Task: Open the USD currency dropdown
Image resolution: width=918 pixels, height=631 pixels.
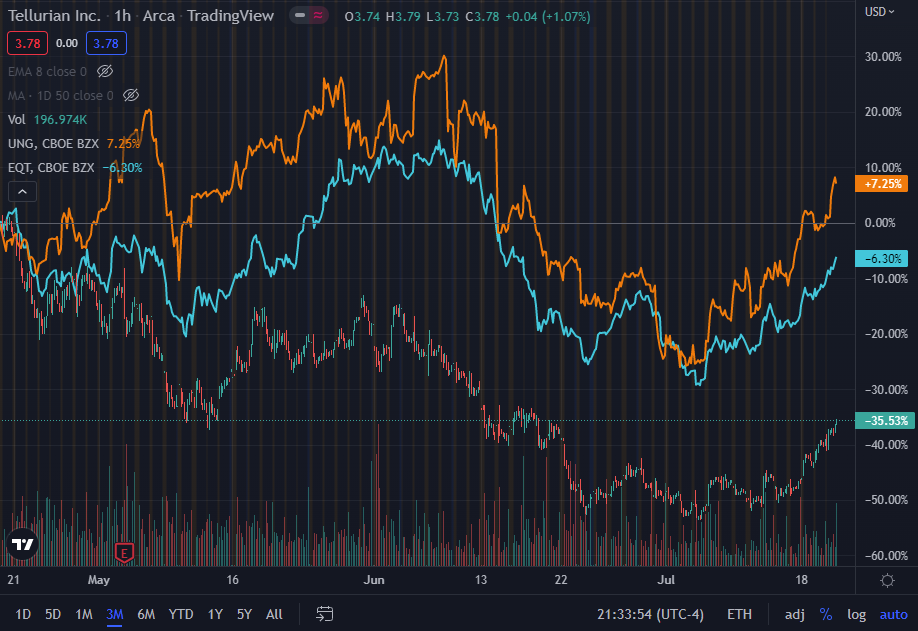Action: pos(879,12)
